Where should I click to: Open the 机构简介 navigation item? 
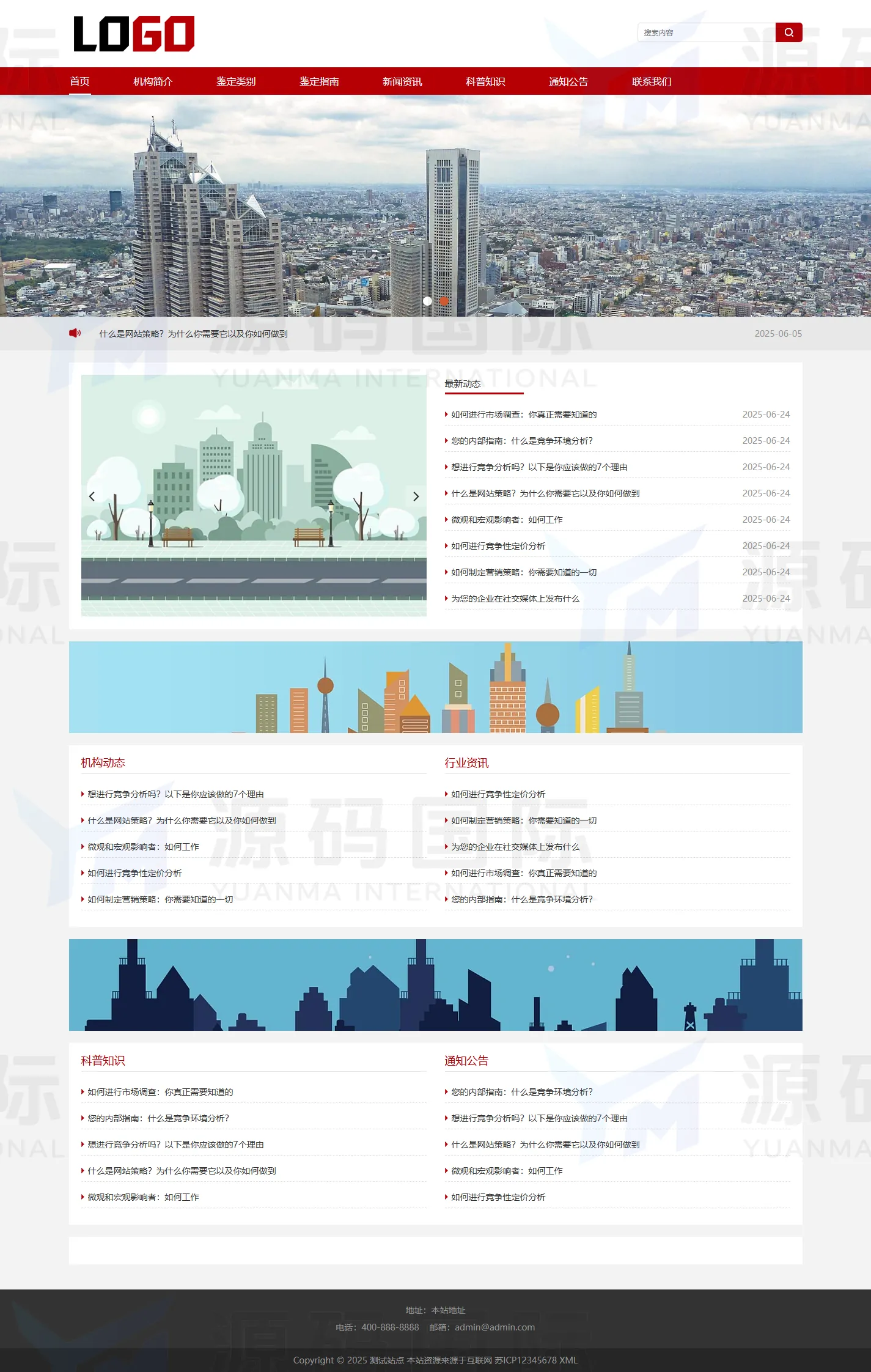[x=153, y=81]
